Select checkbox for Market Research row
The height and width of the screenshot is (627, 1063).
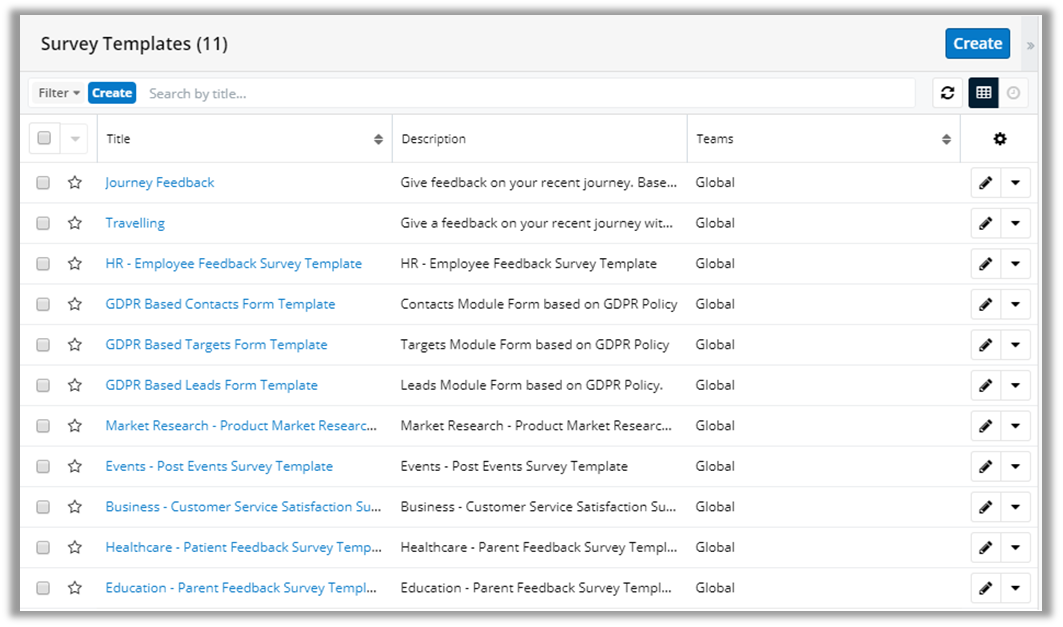[43, 426]
